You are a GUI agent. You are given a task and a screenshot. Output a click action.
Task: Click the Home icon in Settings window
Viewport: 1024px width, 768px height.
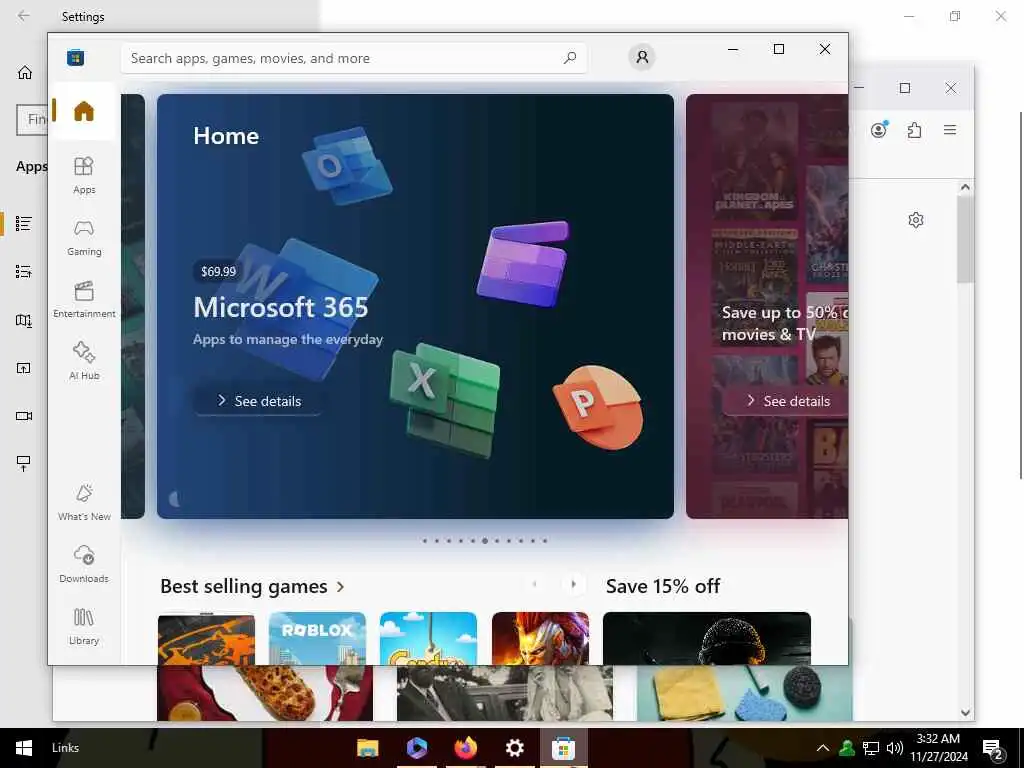click(24, 72)
